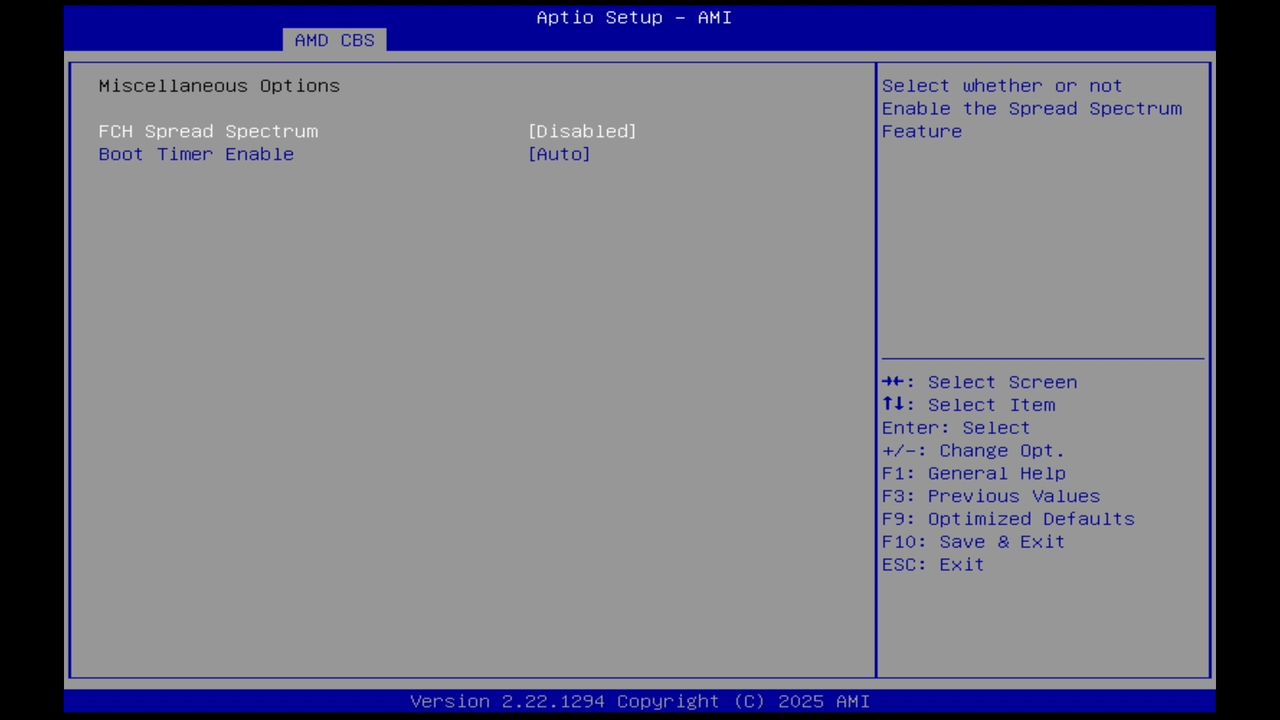Open the Disabled value for FCH Spread Spectrum
This screenshot has width=1280, height=720.
pos(582,131)
